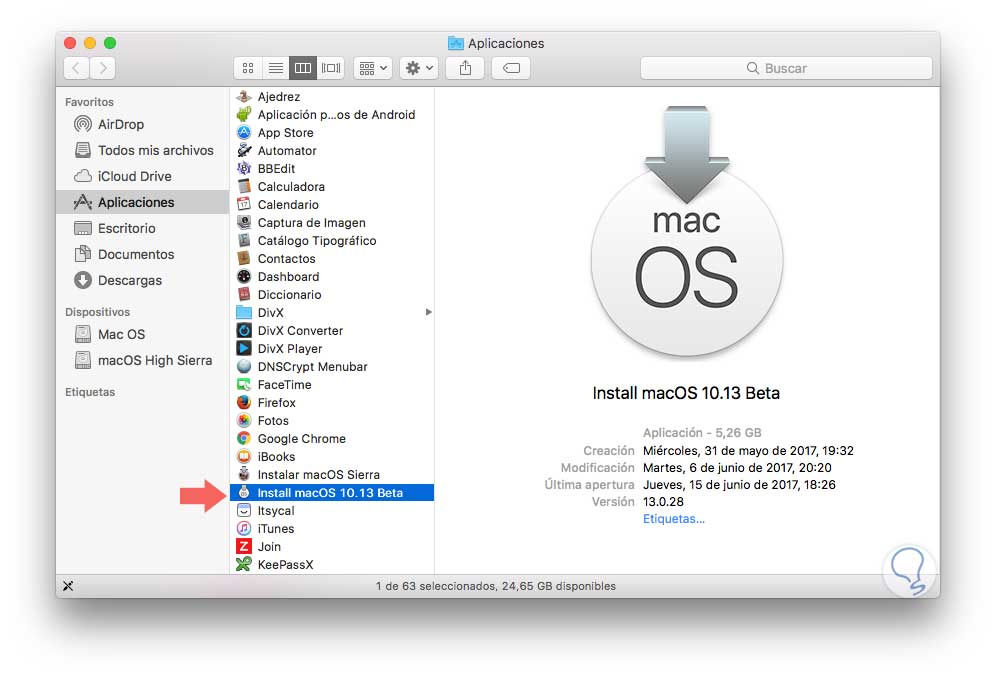Open Descargas in the sidebar
The width and height of the screenshot is (996, 678).
point(142,280)
